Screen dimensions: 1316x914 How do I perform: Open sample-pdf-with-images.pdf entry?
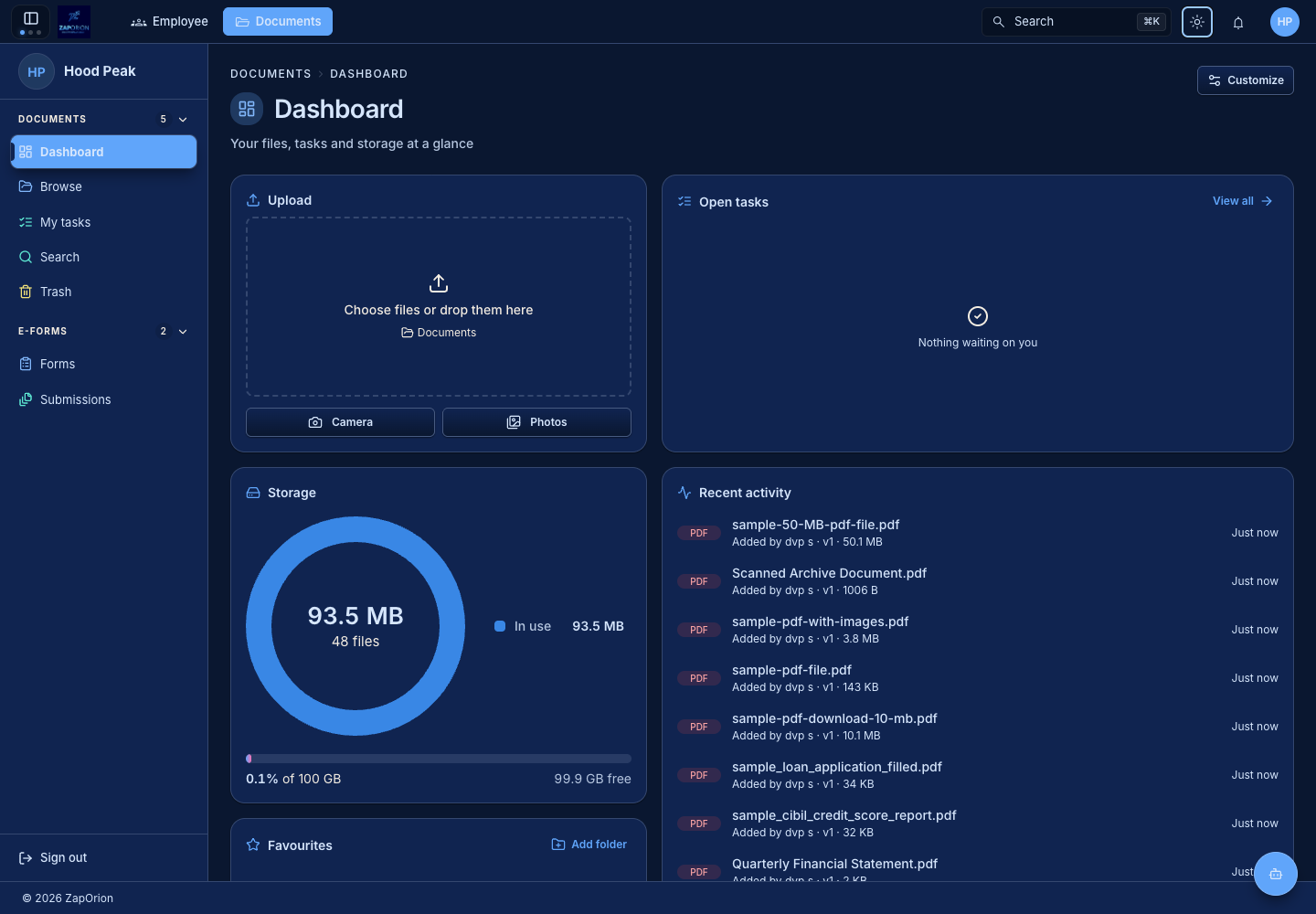tap(978, 630)
